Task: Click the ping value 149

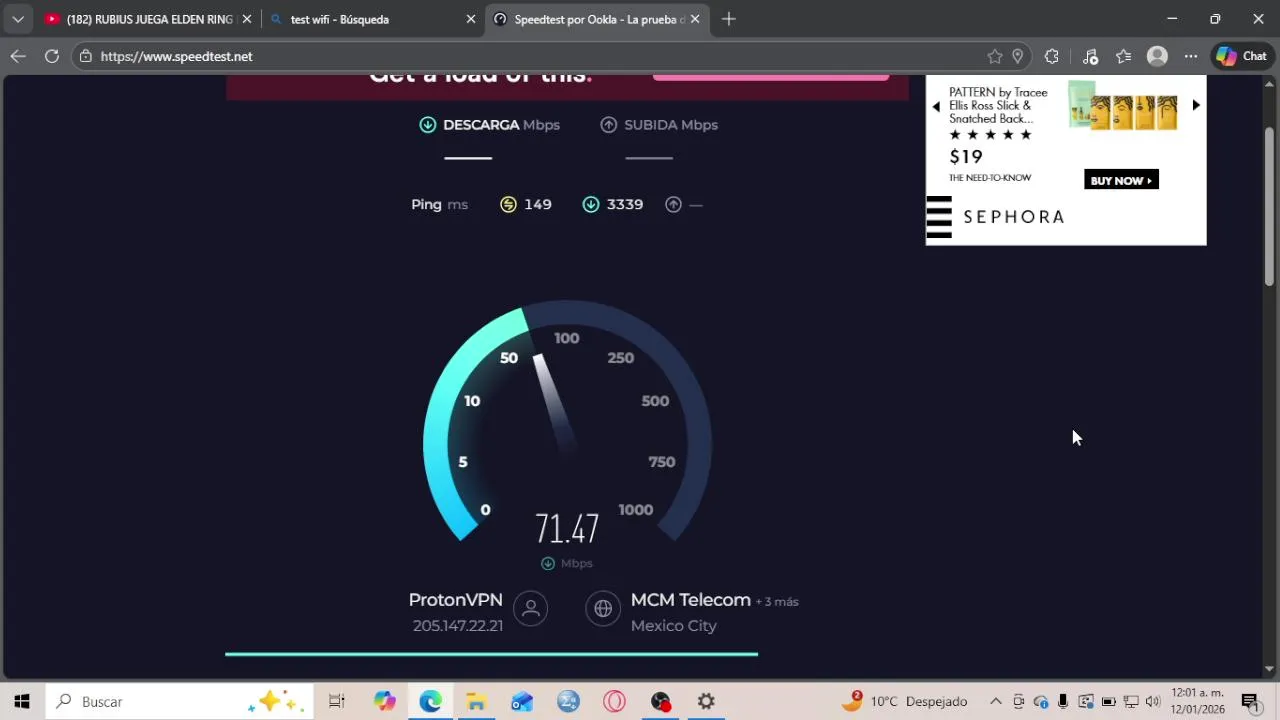Action: coord(538,204)
